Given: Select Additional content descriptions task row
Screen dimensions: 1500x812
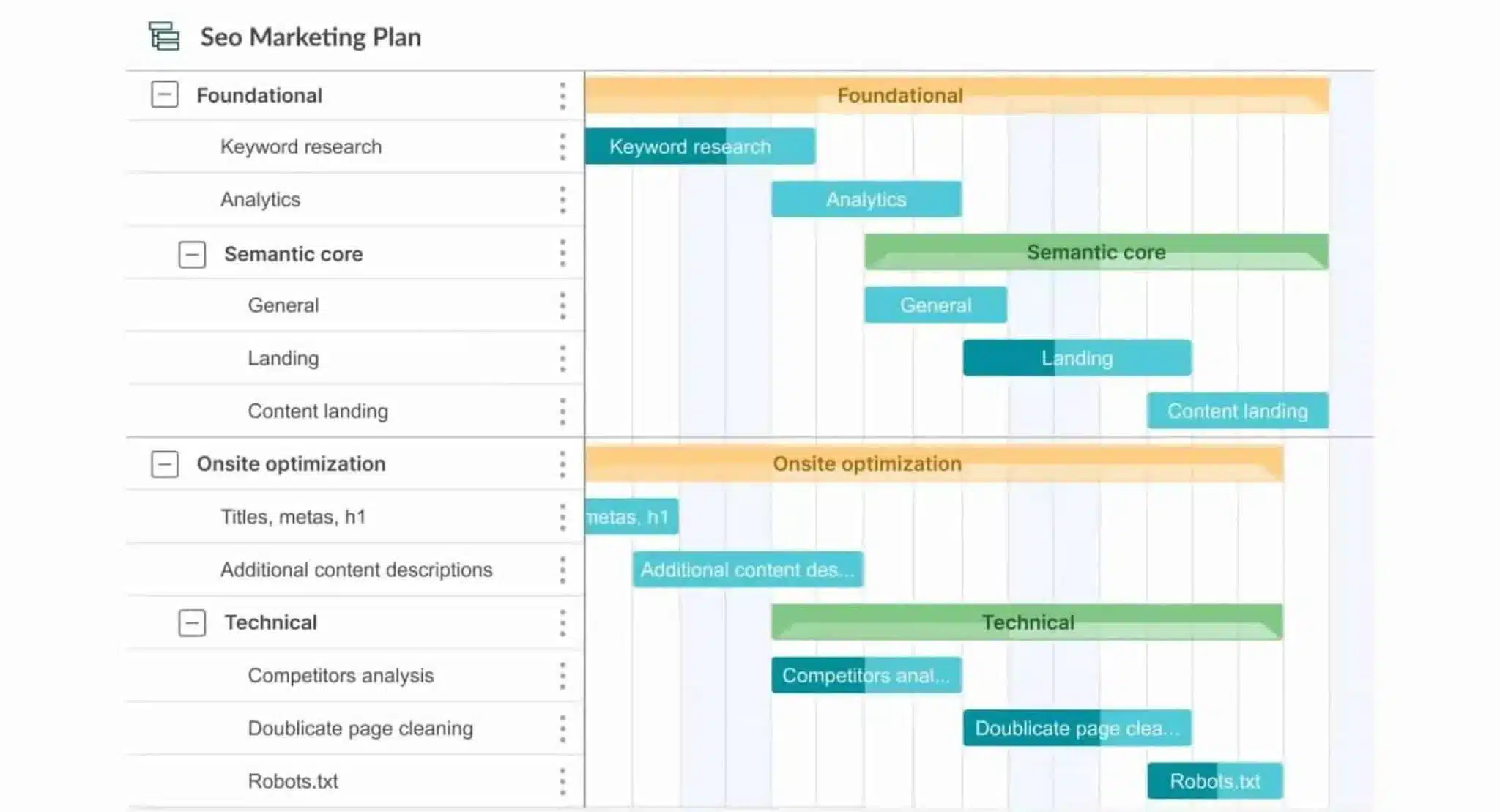Looking at the screenshot, I should point(355,570).
